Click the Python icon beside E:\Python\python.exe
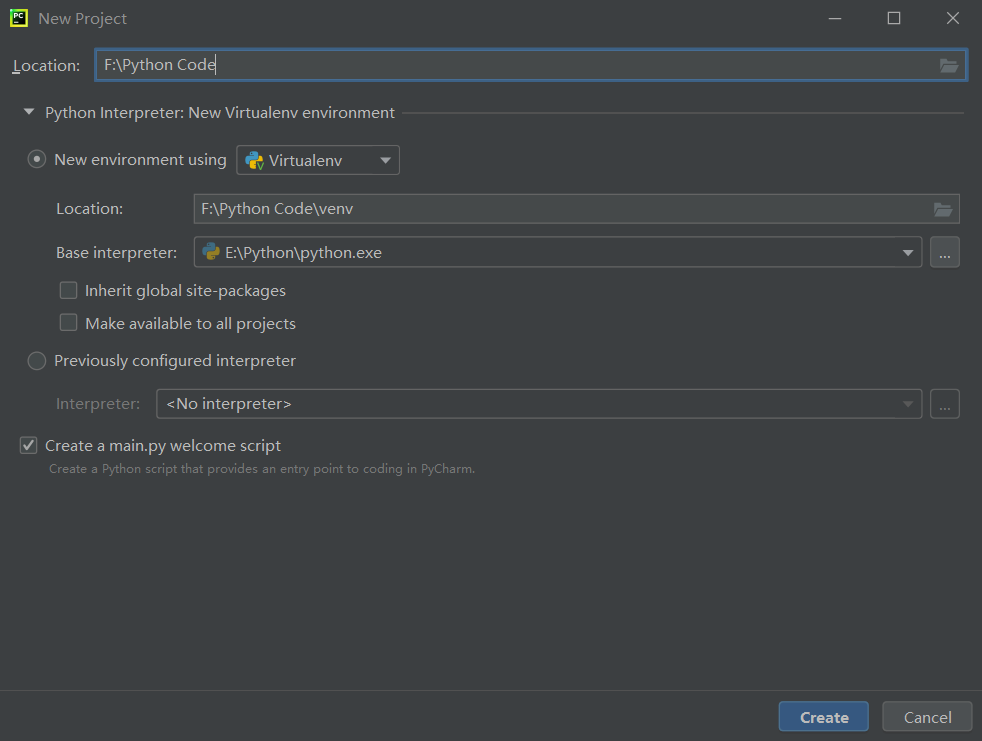The width and height of the screenshot is (982, 741). (211, 252)
